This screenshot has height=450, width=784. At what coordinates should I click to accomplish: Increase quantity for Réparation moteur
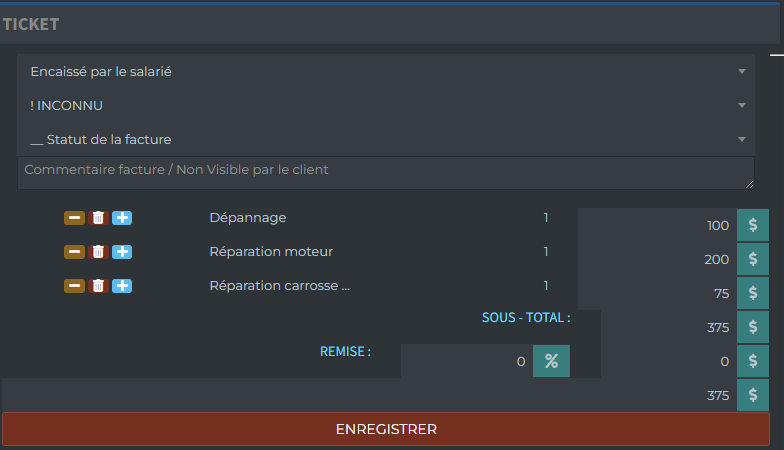122,252
